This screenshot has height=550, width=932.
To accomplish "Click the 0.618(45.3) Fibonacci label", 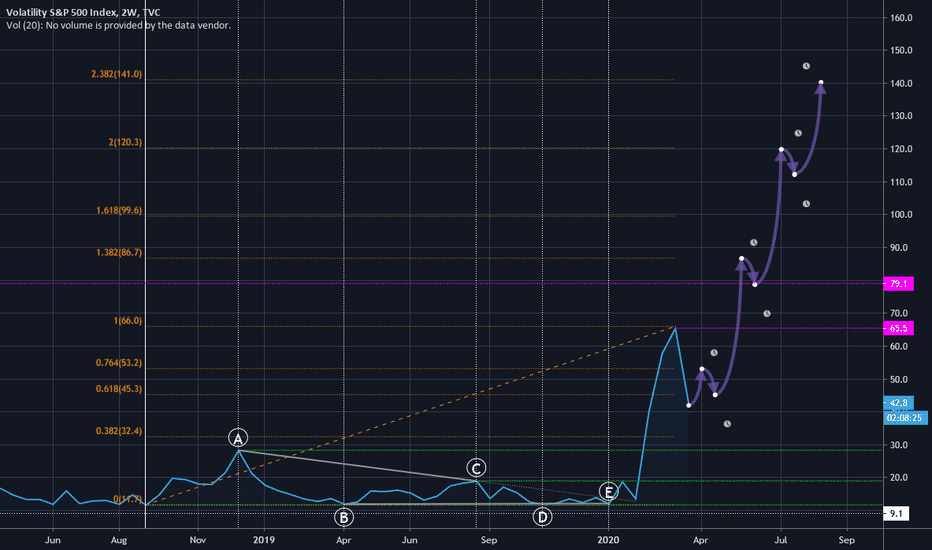I will click(119, 389).
